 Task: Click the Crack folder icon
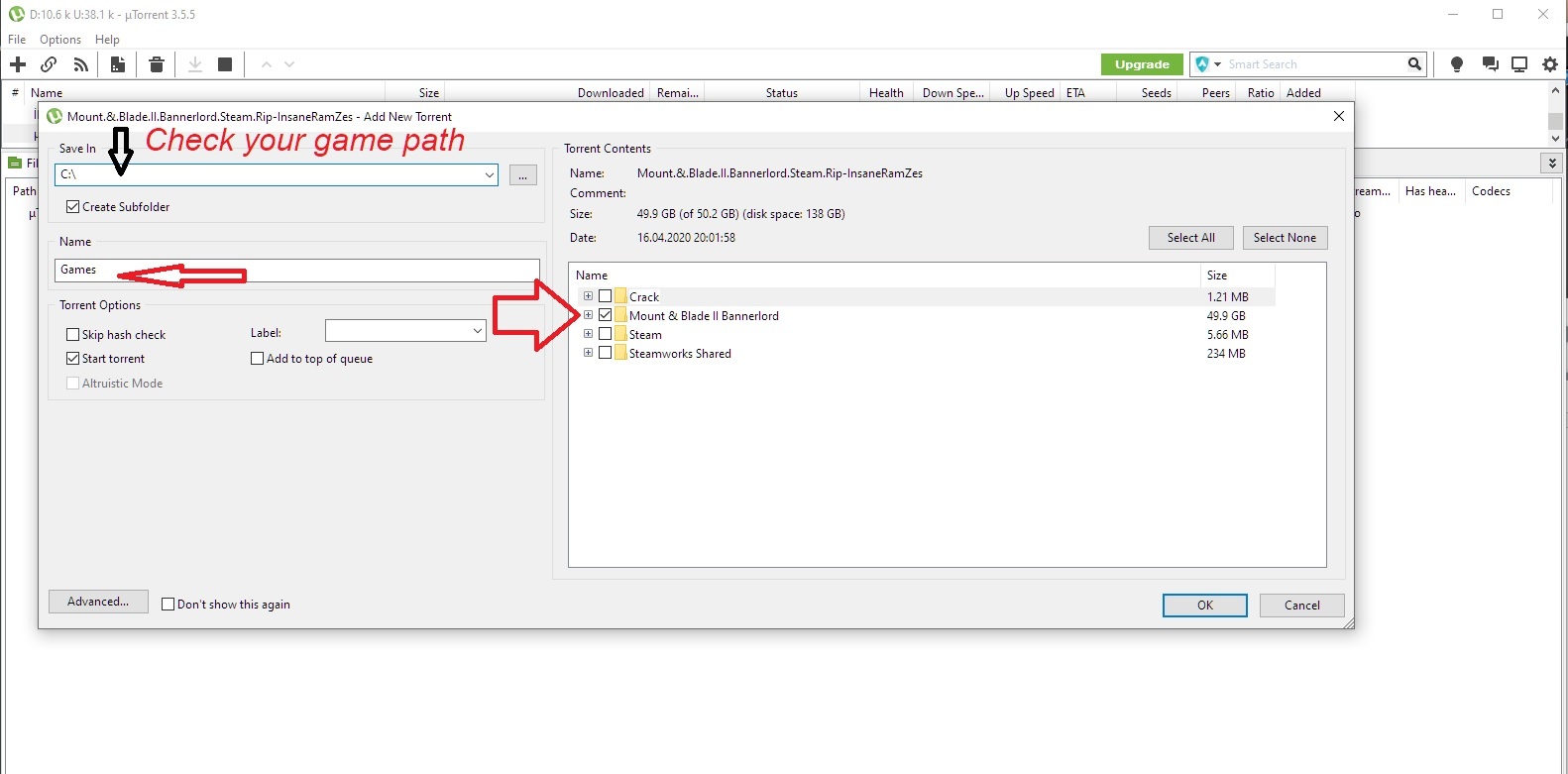[x=620, y=296]
